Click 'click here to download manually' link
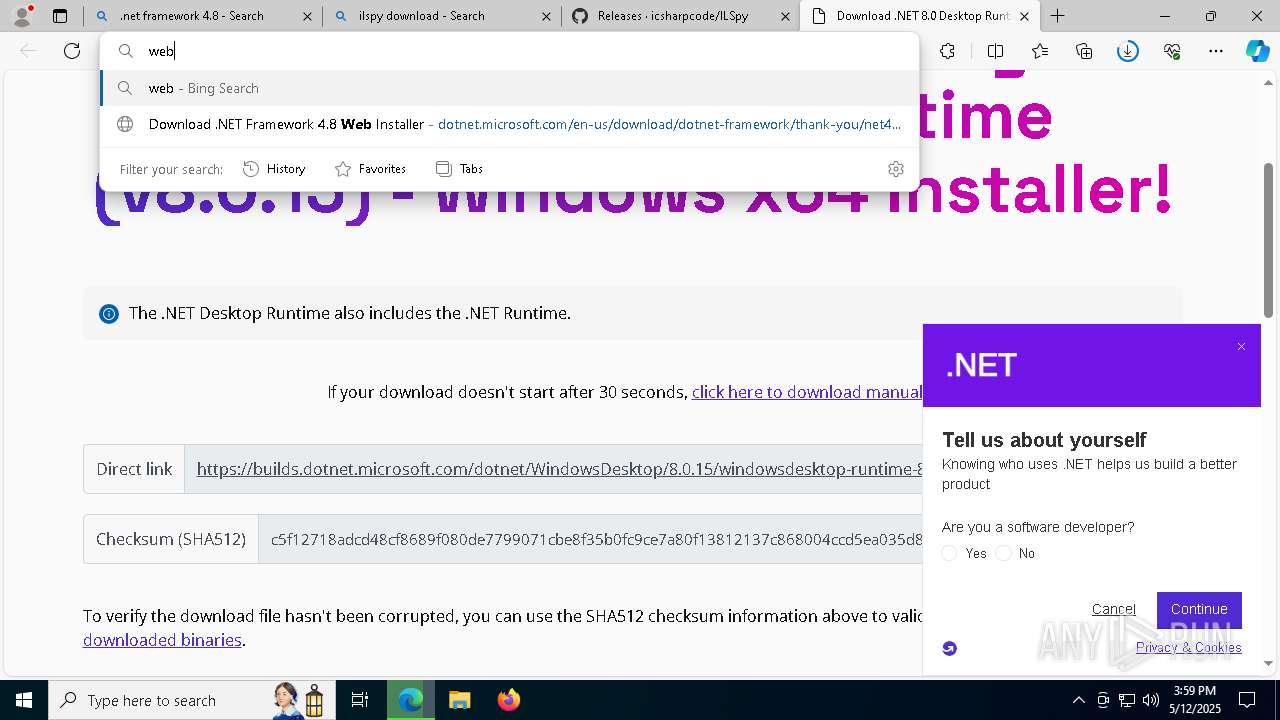This screenshot has height=720, width=1280. (x=807, y=392)
